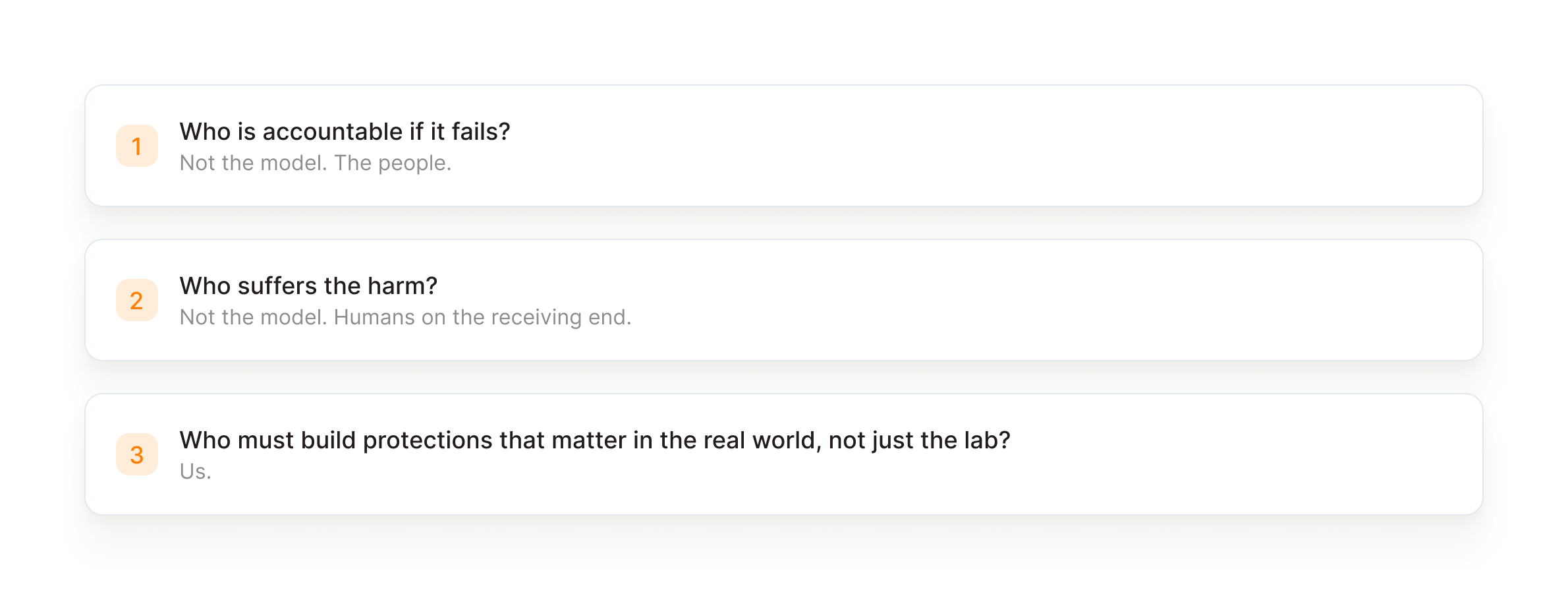The height and width of the screenshot is (600, 1568).
Task: Click 'Not the model. The people.' subtitle
Action: click(316, 163)
